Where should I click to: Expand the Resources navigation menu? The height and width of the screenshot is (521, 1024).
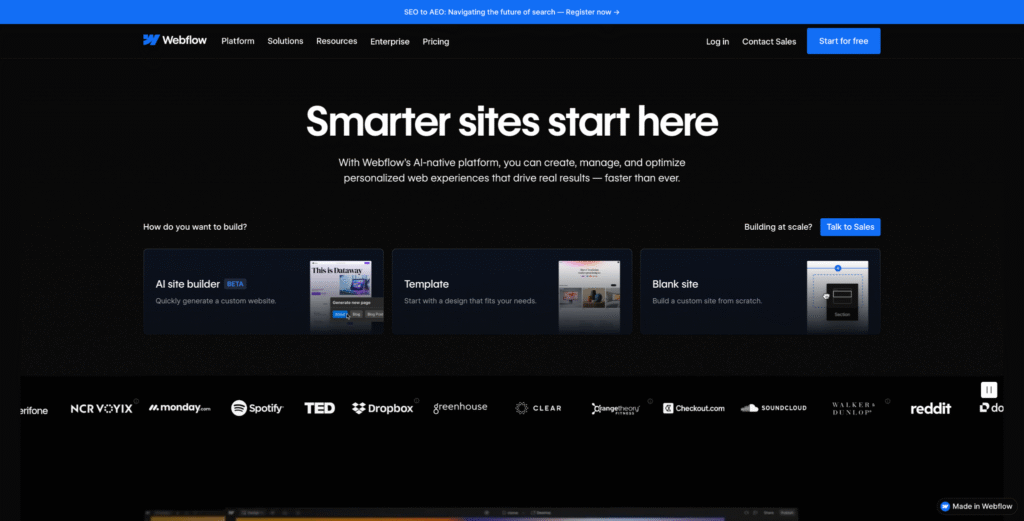(x=336, y=41)
